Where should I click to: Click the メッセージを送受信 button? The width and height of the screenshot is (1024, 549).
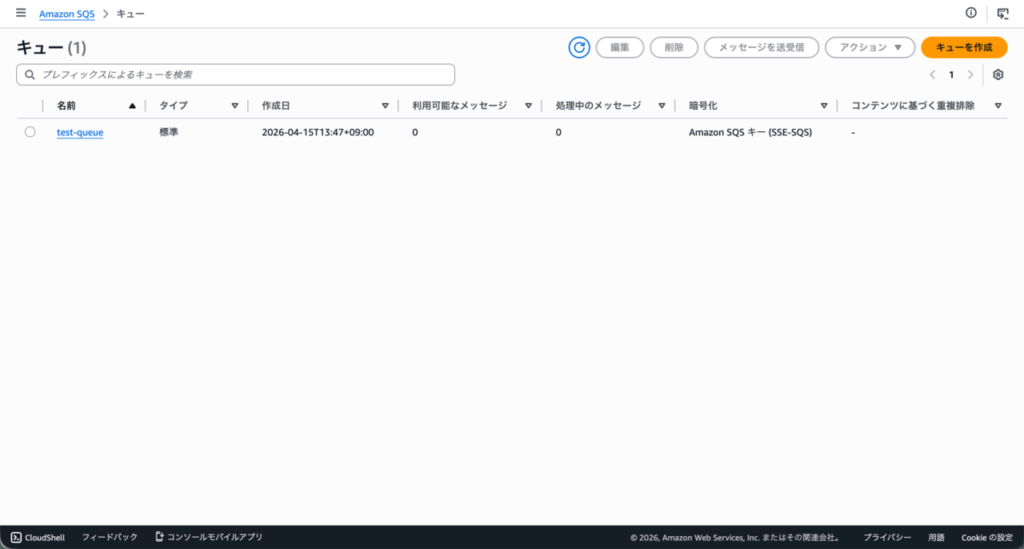pos(761,47)
